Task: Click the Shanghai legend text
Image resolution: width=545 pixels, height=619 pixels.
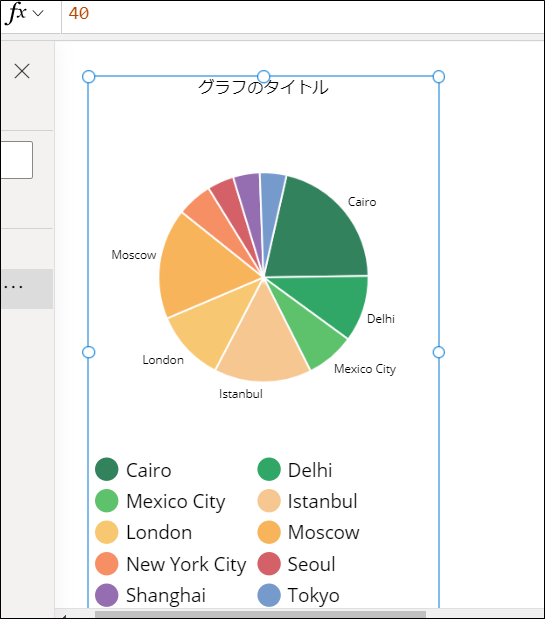Action: tap(166, 595)
